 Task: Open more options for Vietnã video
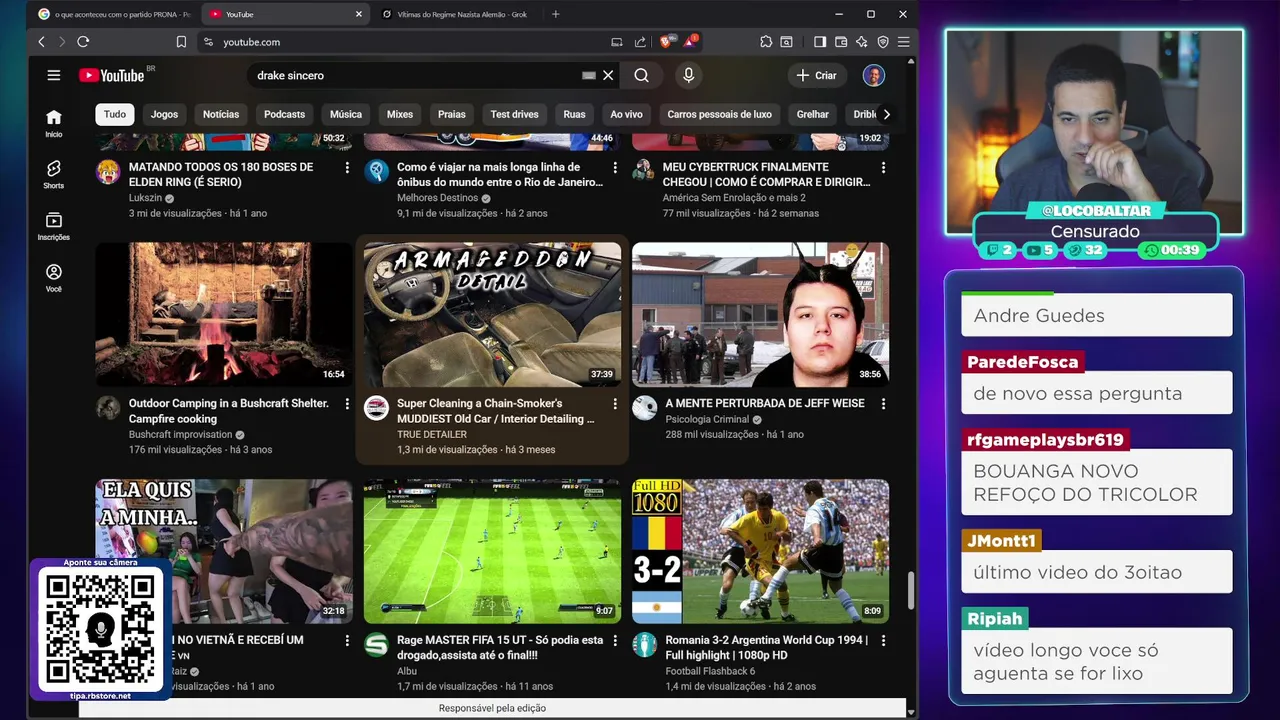(x=347, y=640)
